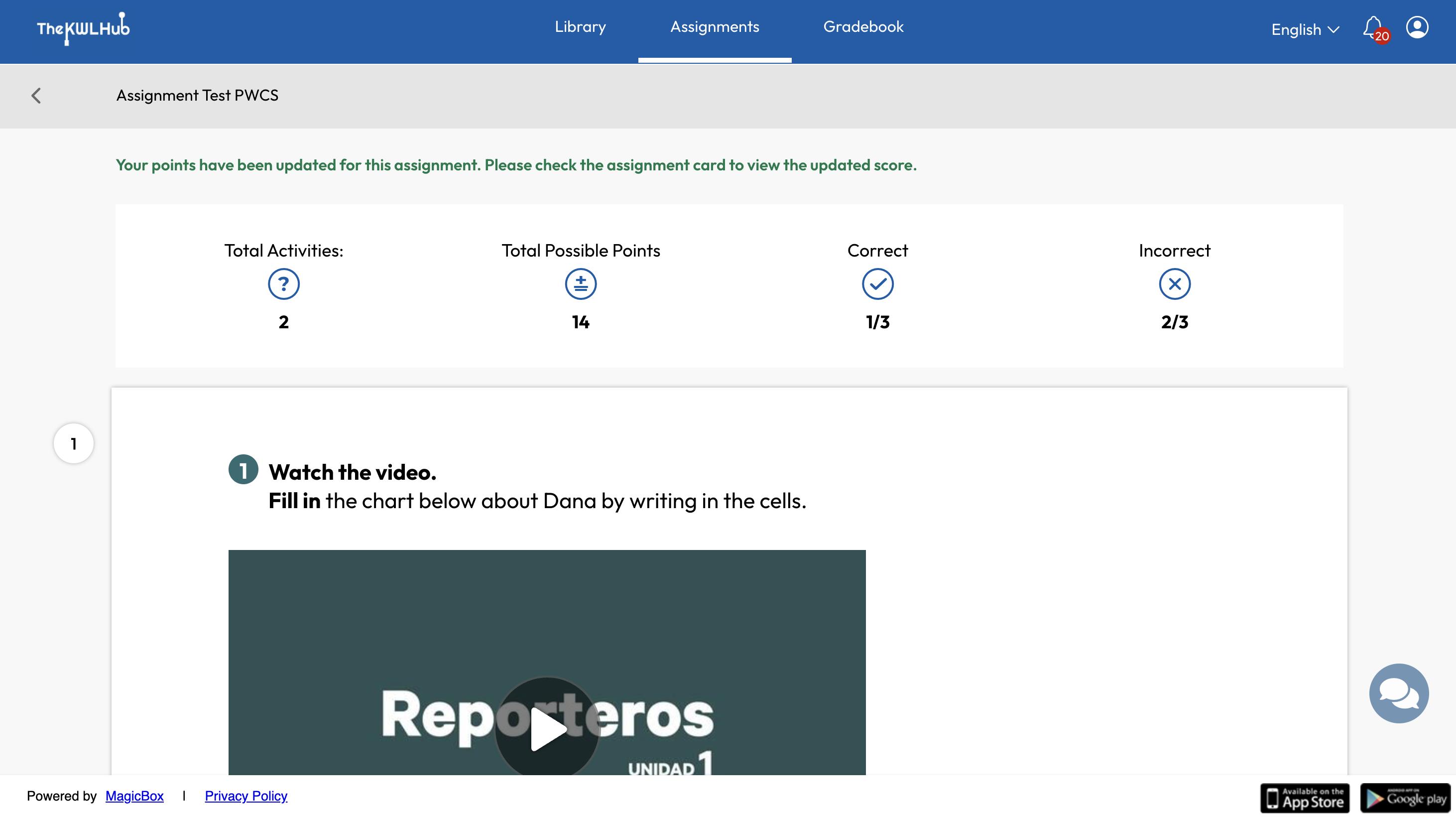The image size is (1456, 819).
Task: Open the user profile icon
Action: pos(1417,27)
